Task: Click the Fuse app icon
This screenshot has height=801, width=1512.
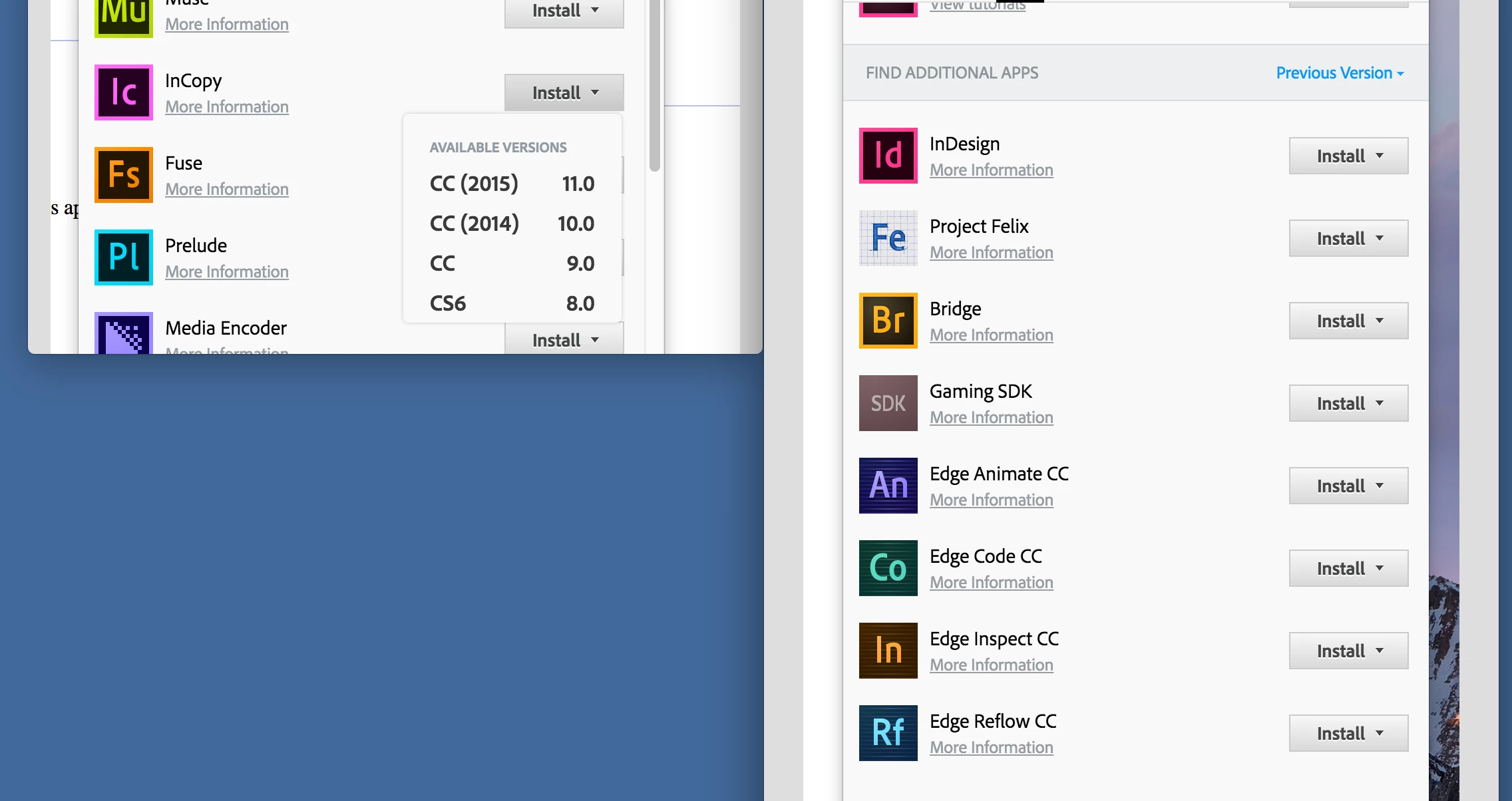Action: pos(124,175)
